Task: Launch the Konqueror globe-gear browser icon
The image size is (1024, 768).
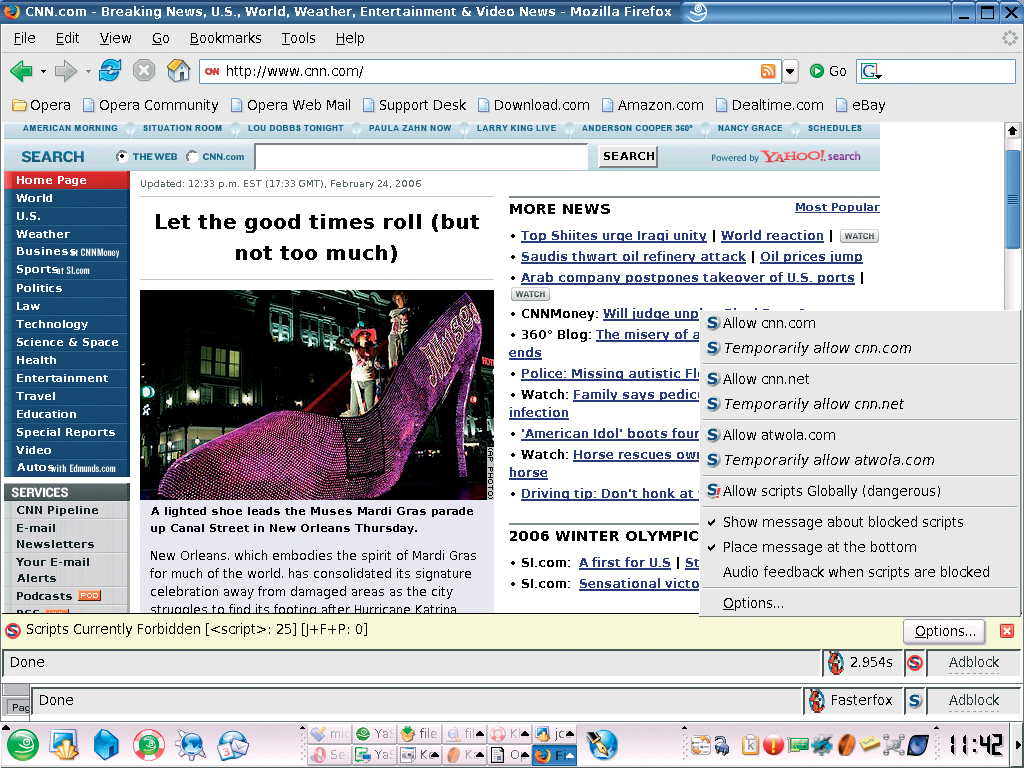Action: tap(191, 745)
